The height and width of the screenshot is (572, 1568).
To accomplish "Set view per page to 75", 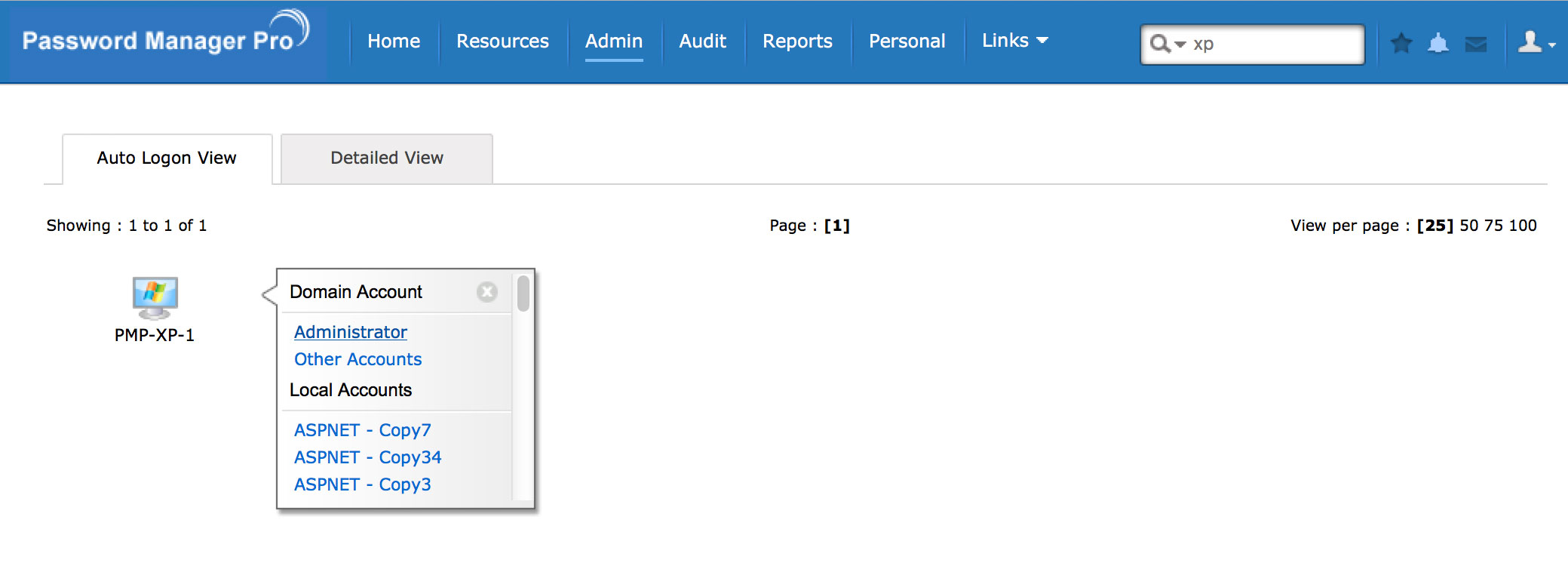I will [x=1493, y=226].
